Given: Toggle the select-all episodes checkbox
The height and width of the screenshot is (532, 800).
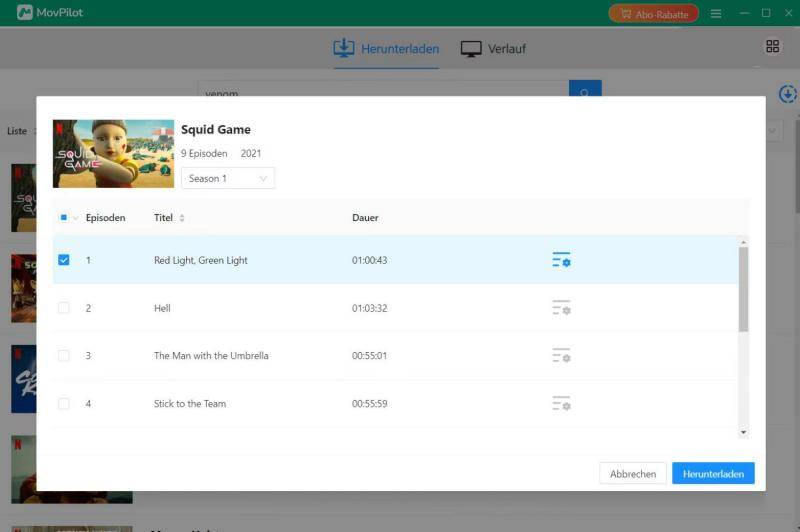Looking at the screenshot, I should pyautogui.click(x=64, y=218).
